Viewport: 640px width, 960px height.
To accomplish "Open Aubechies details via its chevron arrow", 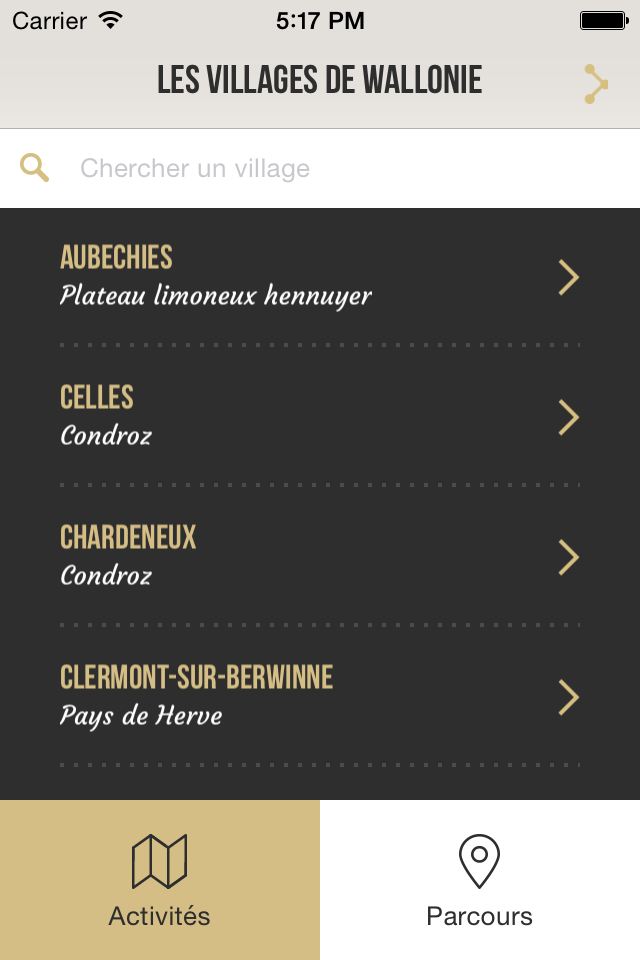I will coord(568,277).
